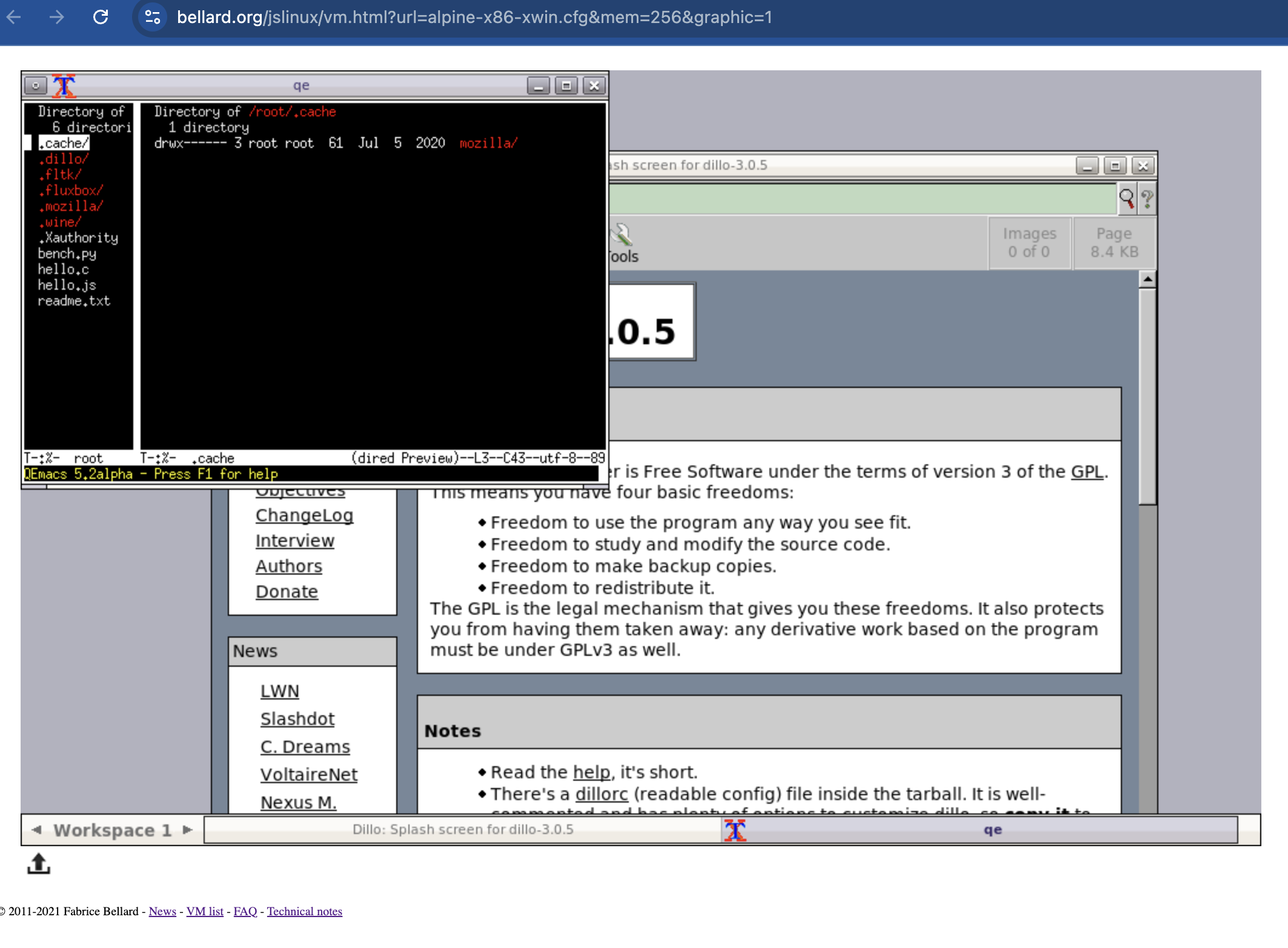Click the Dillo scrollbar up arrow
1288x948 pixels.
[1147, 279]
